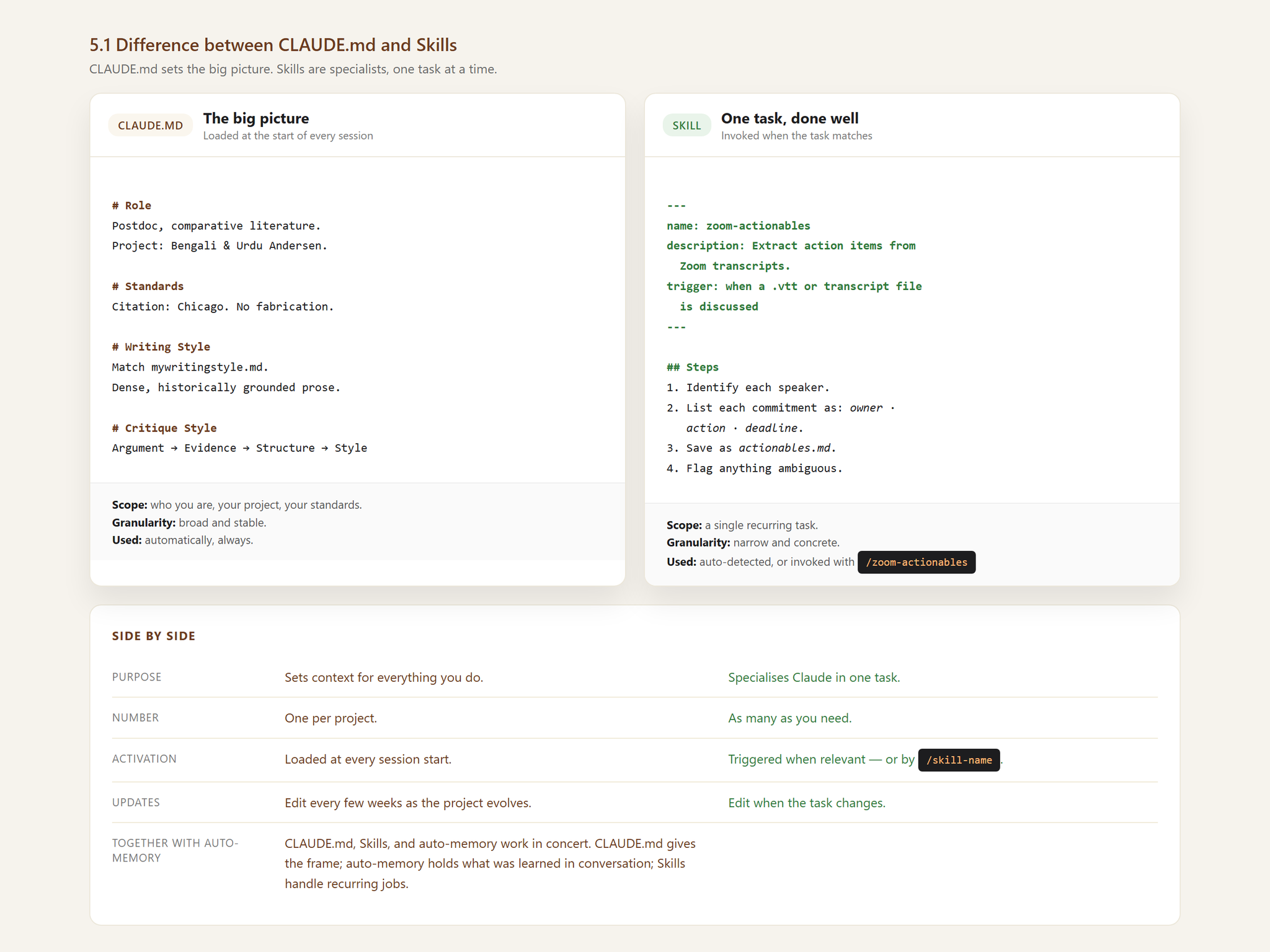
Task: Click the 'action · deadline.' italic line
Action: coord(745,428)
